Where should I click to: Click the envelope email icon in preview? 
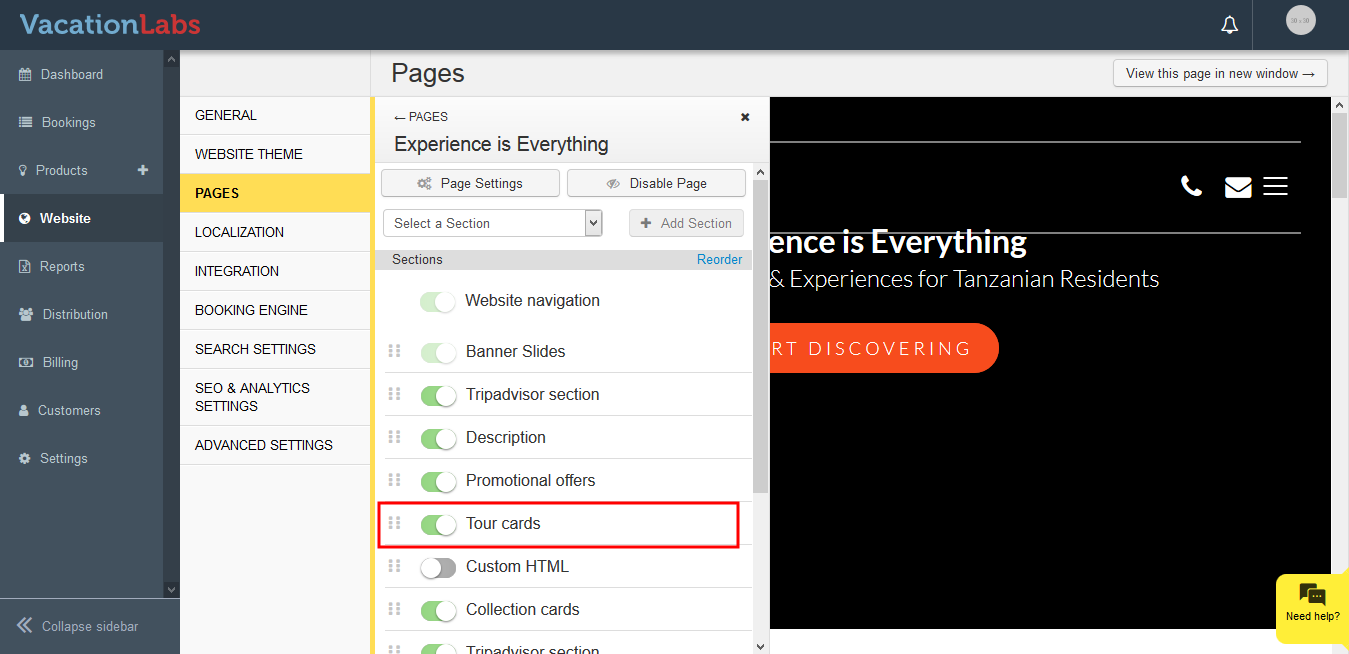pyautogui.click(x=1238, y=187)
